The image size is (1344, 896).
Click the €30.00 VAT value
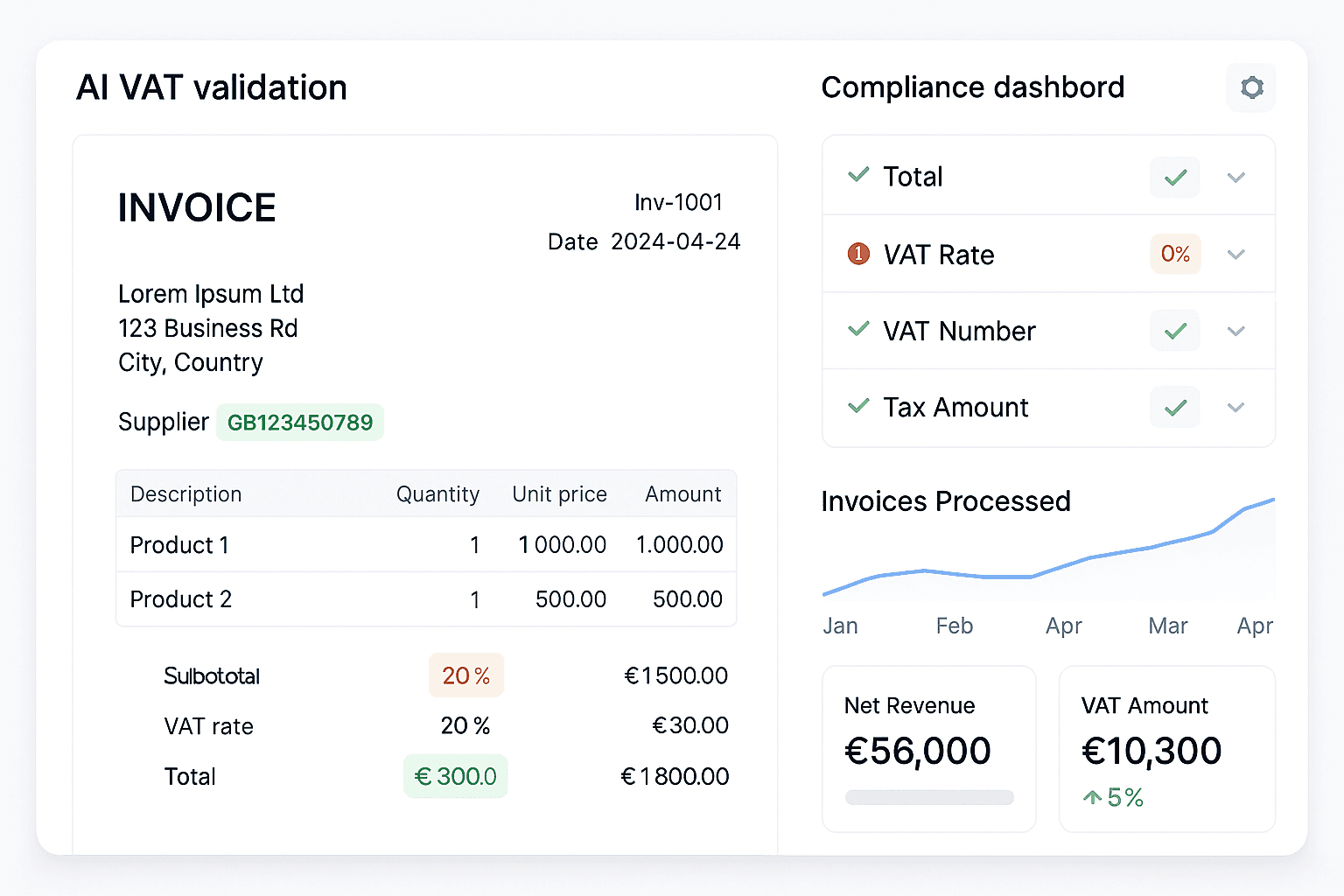[690, 725]
